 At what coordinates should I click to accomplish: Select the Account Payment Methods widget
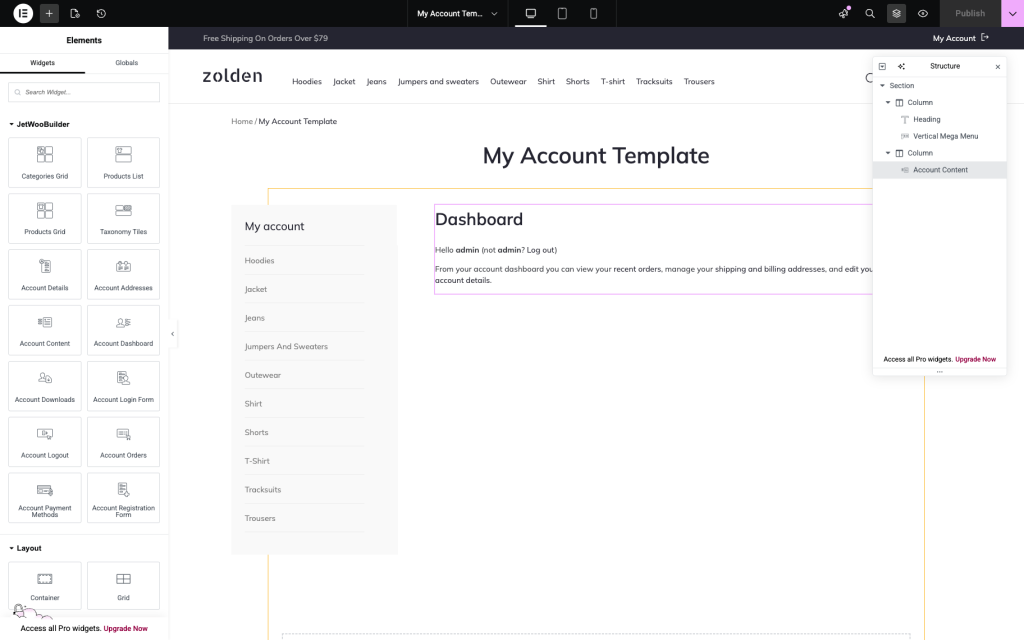point(45,498)
